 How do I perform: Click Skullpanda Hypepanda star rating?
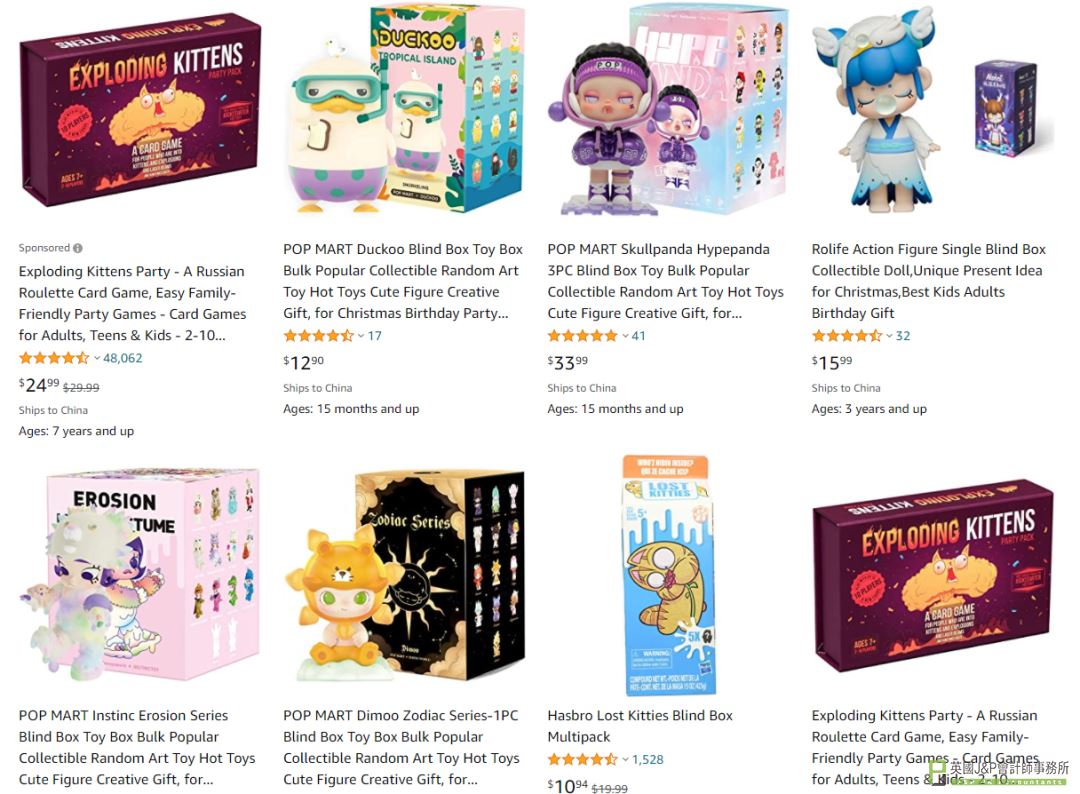tap(583, 336)
